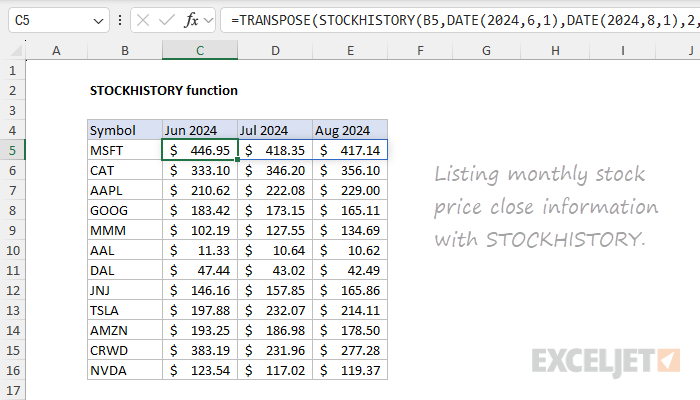Click the fill handle of cell C5

238,159
